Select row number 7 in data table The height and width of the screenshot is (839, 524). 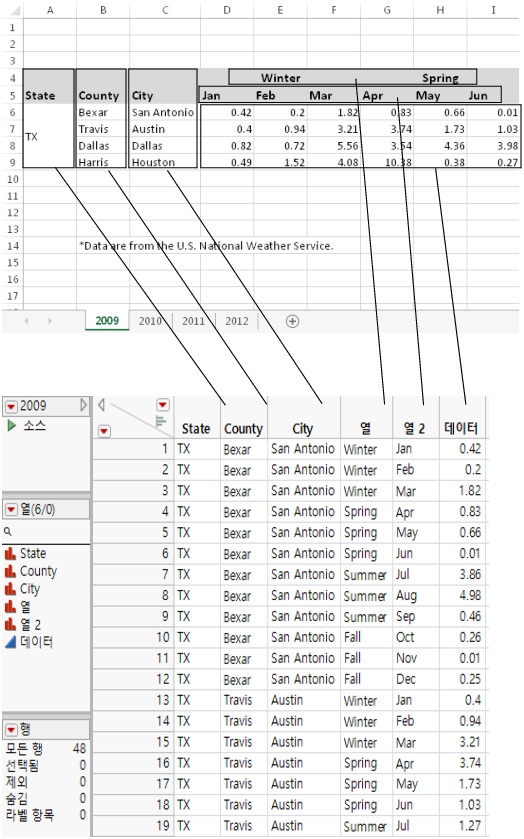tap(165, 575)
